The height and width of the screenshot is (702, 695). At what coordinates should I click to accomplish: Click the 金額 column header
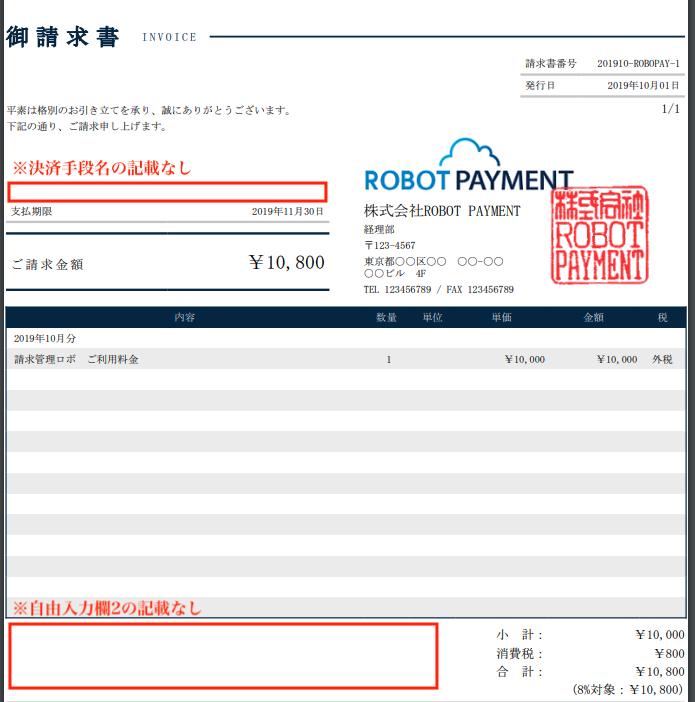(594, 317)
